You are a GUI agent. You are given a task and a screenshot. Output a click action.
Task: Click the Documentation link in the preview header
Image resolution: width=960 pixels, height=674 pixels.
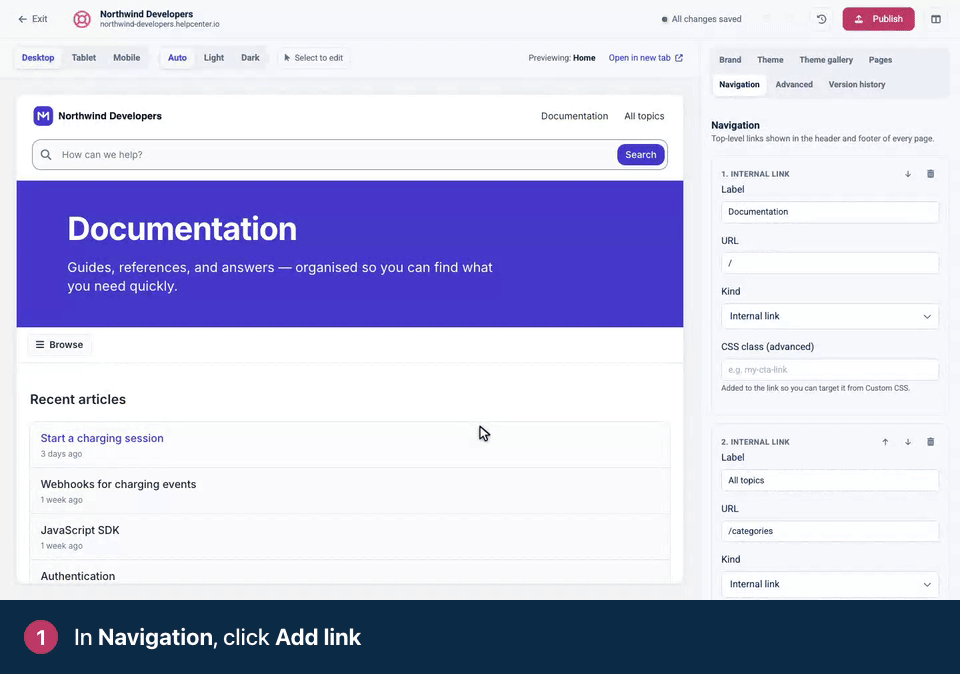[574, 116]
